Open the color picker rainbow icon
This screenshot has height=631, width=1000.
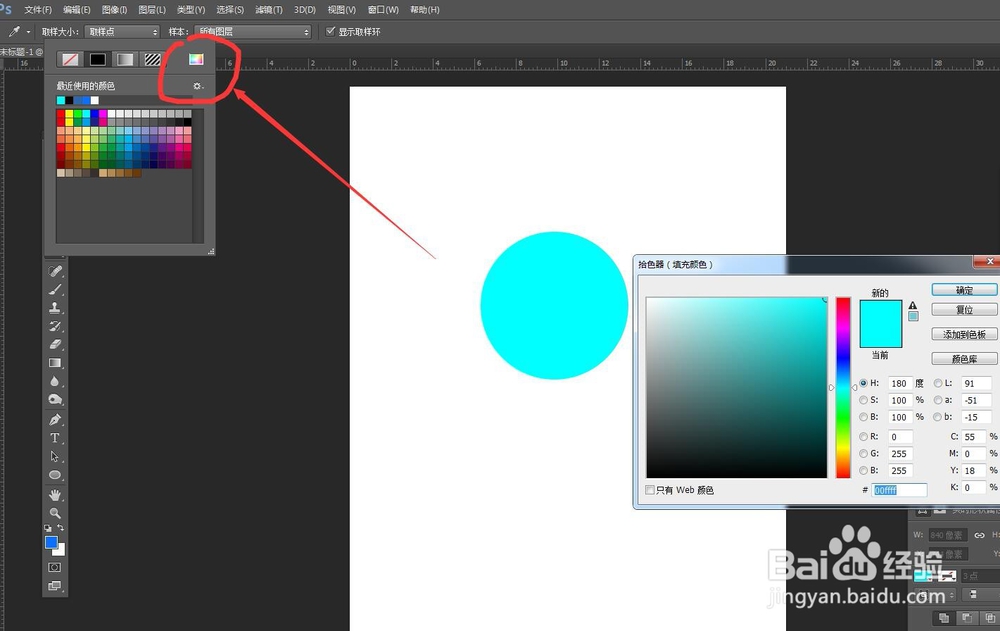pos(196,59)
